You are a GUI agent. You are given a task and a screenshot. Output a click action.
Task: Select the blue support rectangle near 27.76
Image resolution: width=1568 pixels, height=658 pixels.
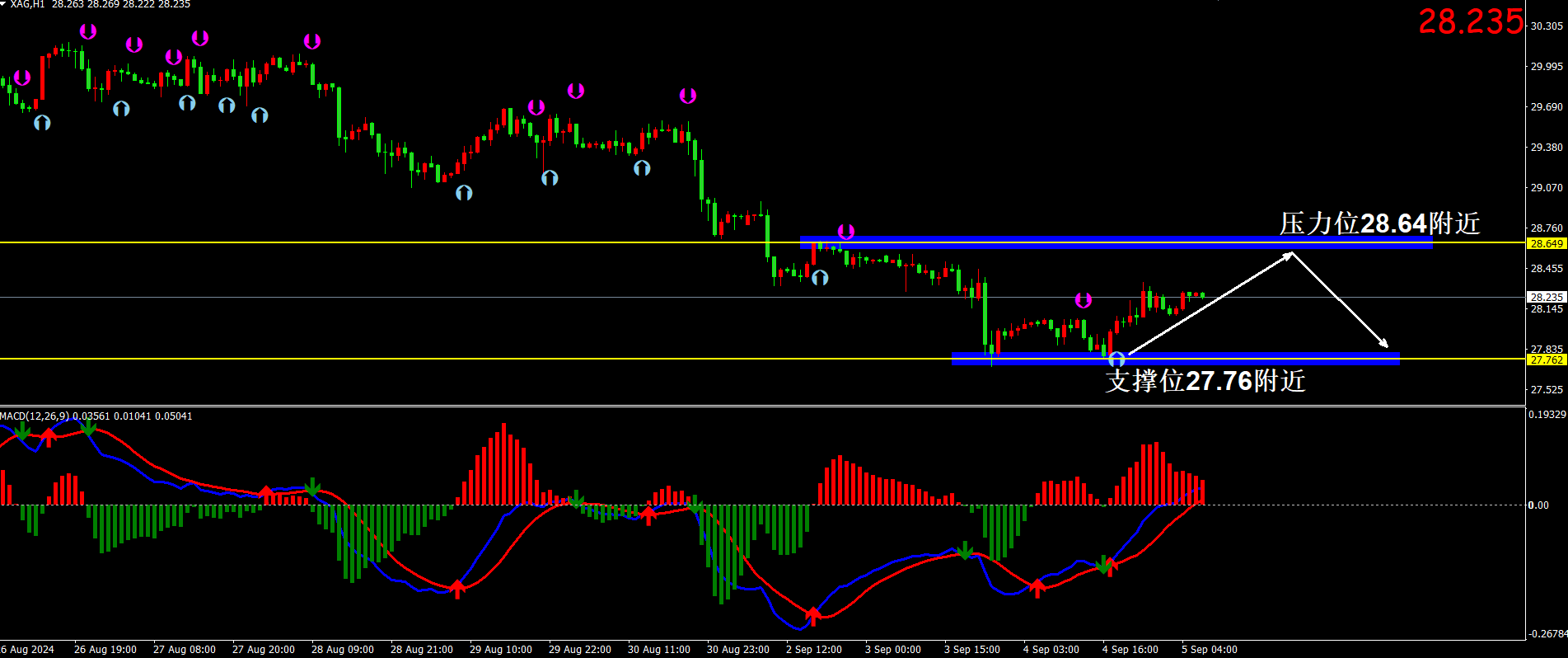point(1176,359)
